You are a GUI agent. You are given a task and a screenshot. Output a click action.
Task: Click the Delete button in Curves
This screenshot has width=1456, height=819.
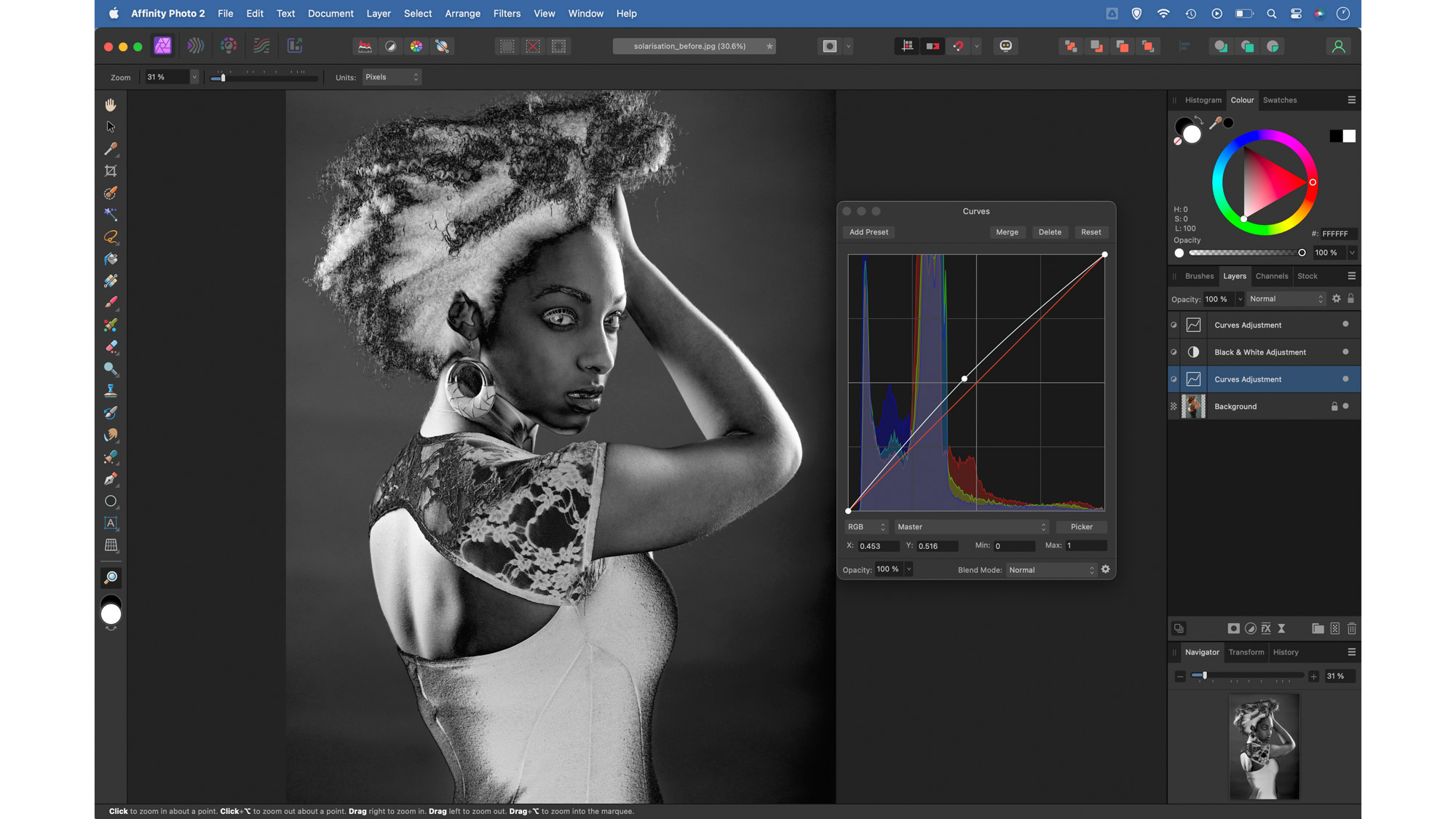(x=1049, y=232)
